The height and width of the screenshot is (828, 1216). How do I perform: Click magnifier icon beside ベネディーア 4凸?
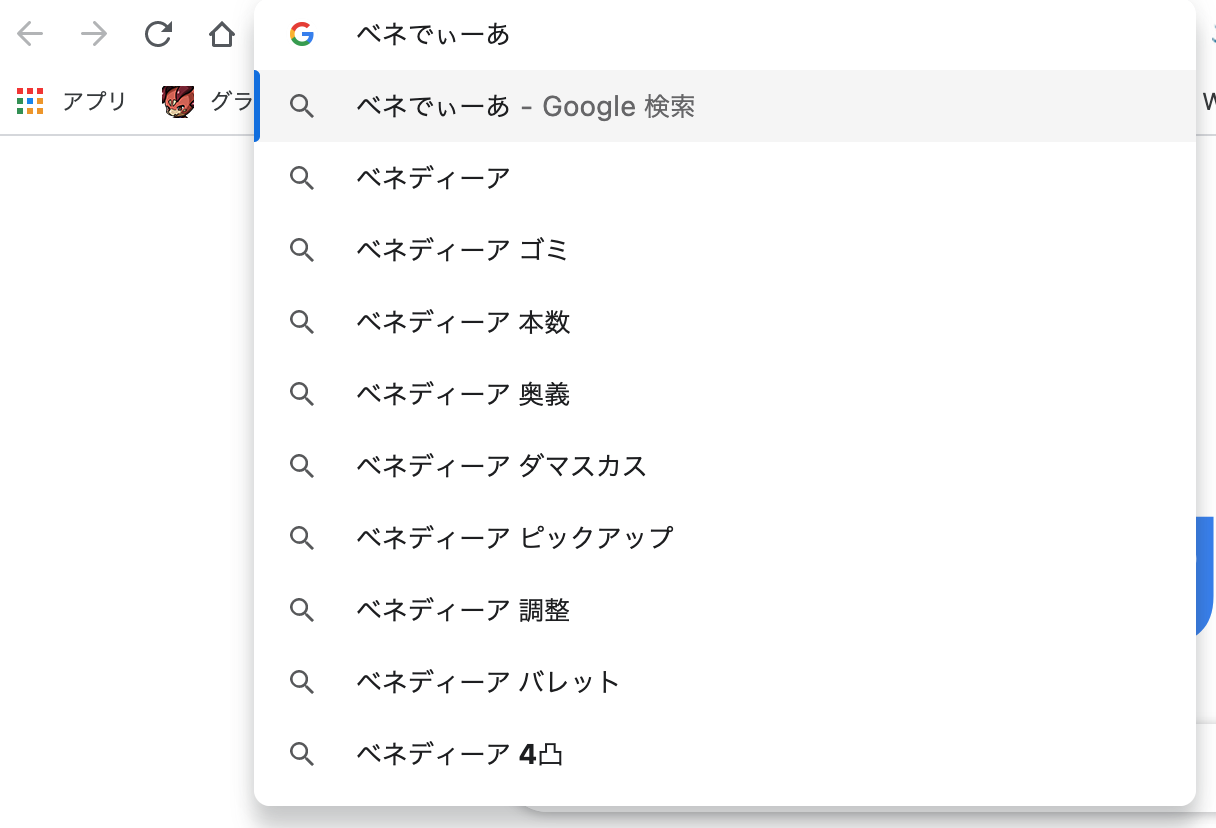coord(302,754)
